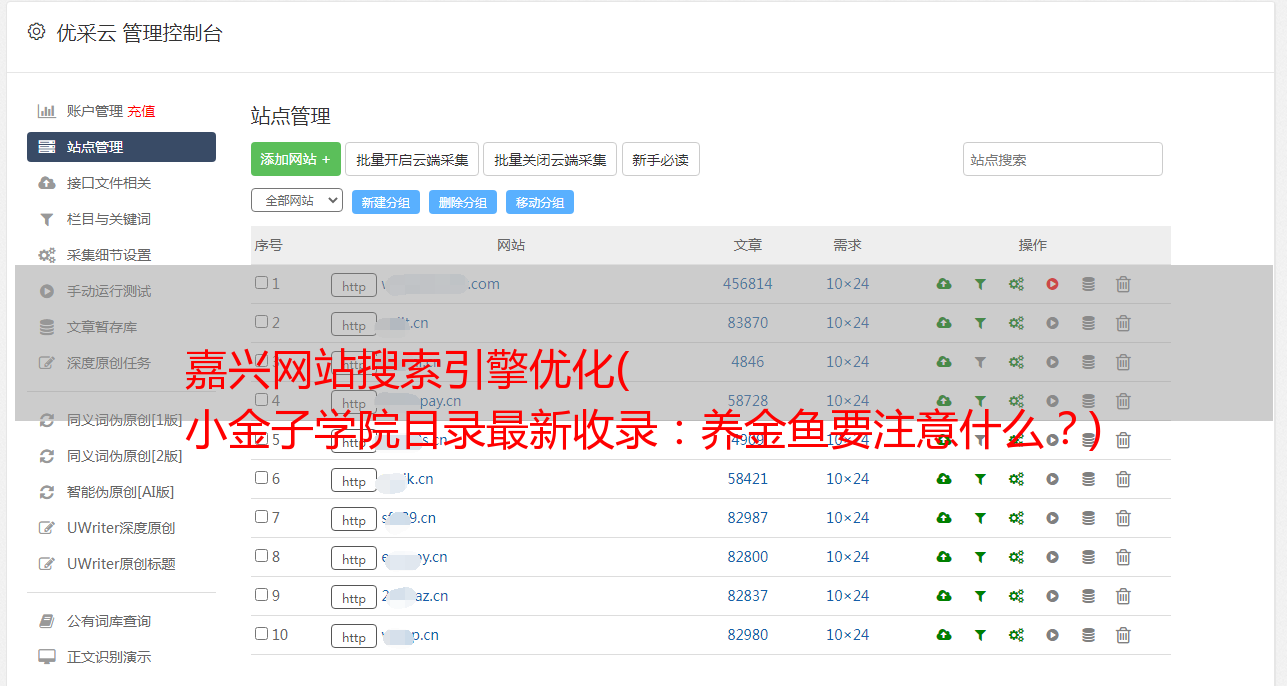The width and height of the screenshot is (1287, 686).
Task: Open UWriter原创标题 in the sidebar
Action: click(x=121, y=564)
